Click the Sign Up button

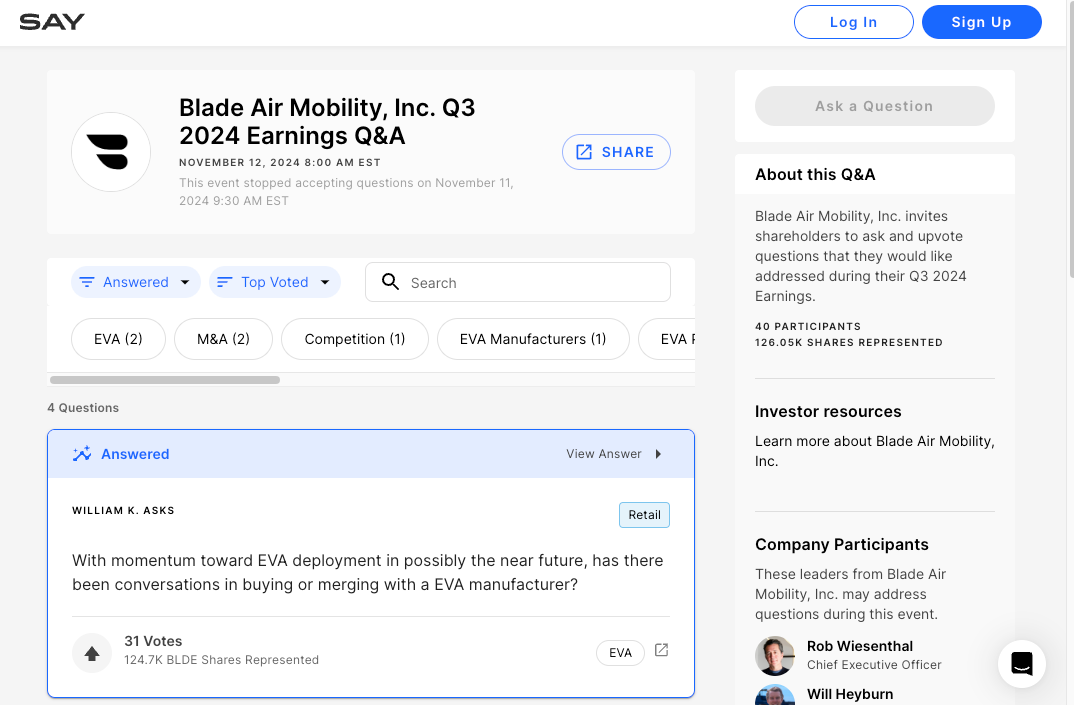click(x=982, y=22)
